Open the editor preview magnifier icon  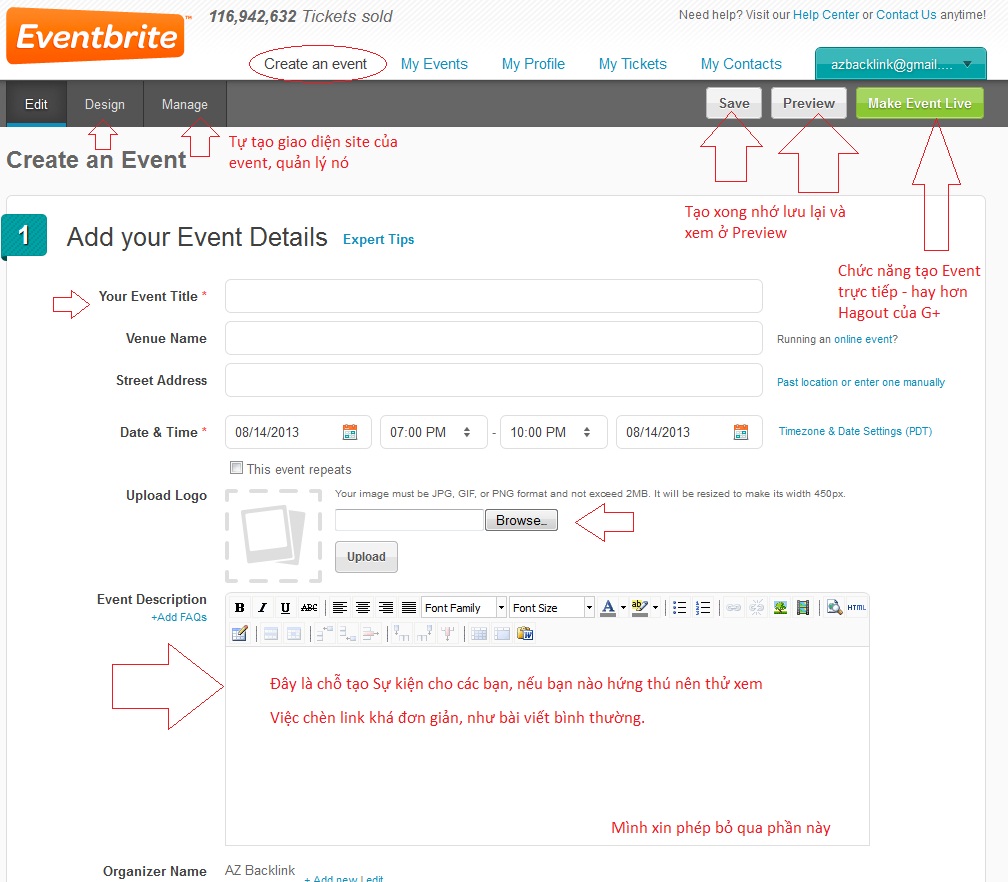(x=834, y=608)
